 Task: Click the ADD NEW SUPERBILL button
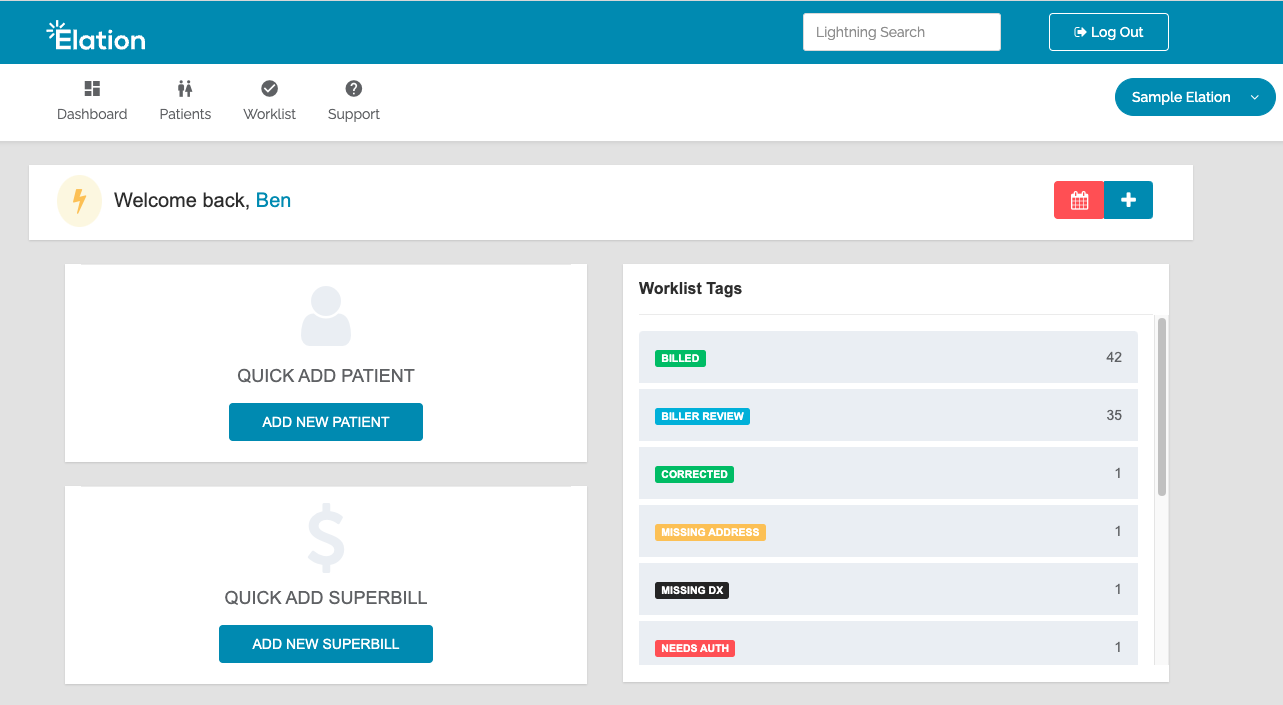click(x=325, y=644)
